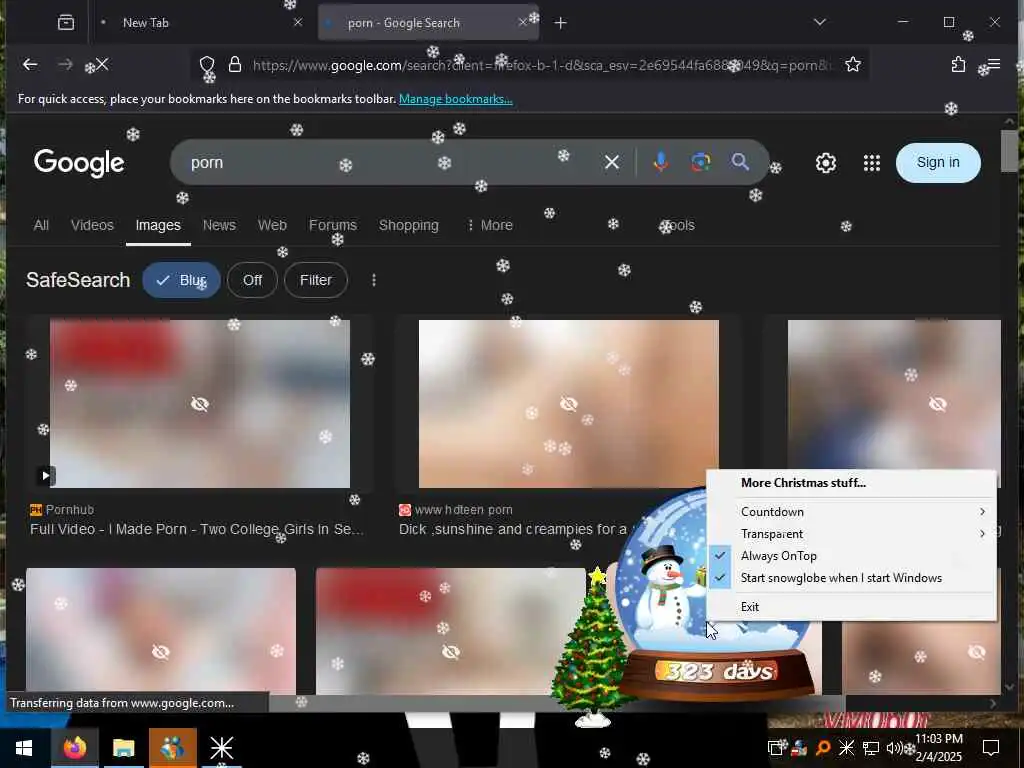Clear the Google search box text
The width and height of the screenshot is (1024, 768).
(x=611, y=162)
